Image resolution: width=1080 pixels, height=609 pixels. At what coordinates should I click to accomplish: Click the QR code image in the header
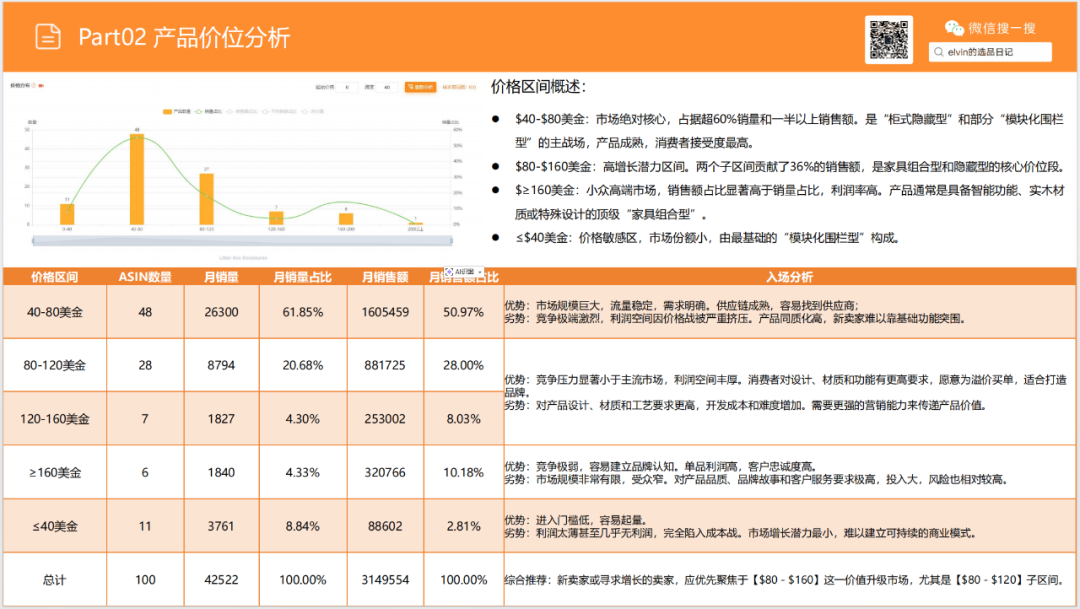tap(889, 39)
